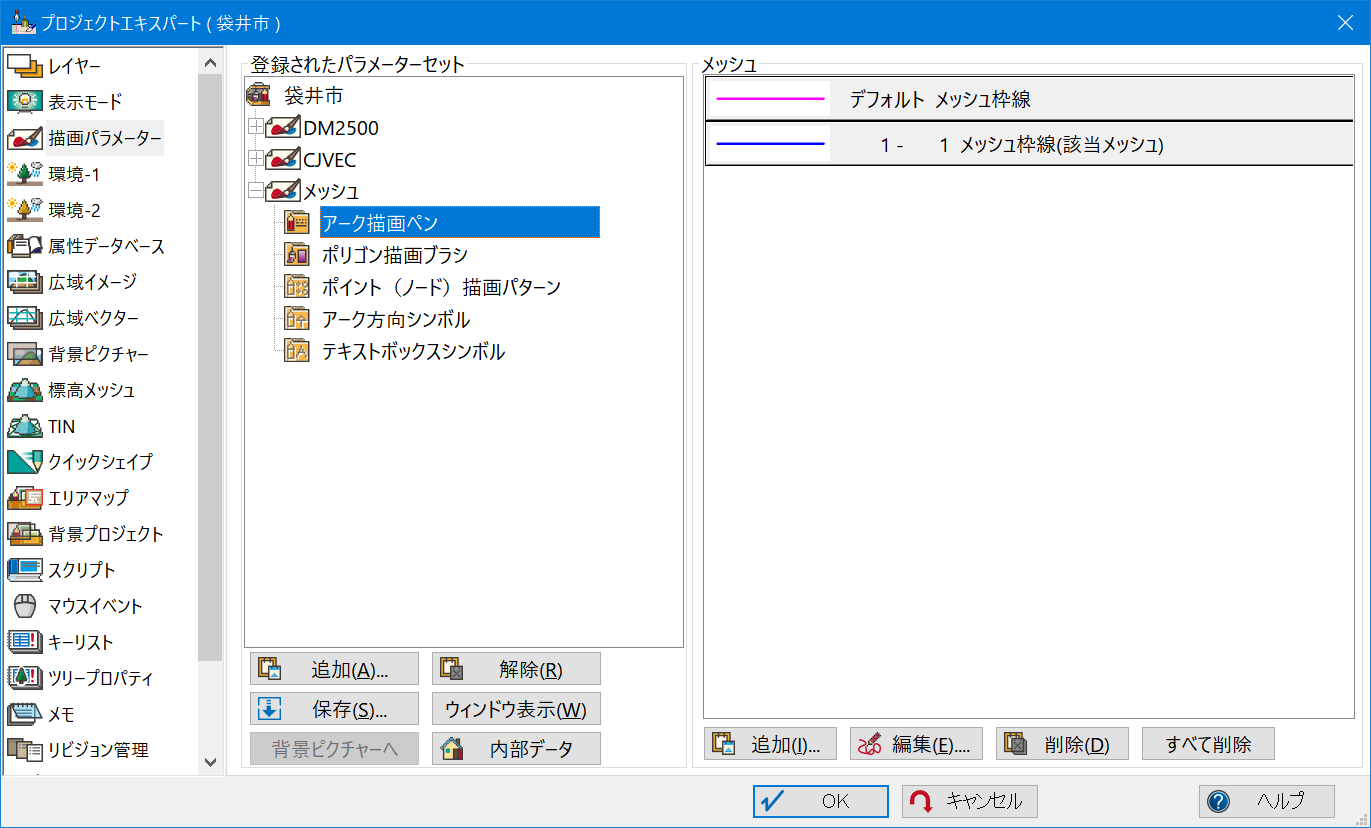Select the 背景プロジェクト sidebar icon

[24, 534]
